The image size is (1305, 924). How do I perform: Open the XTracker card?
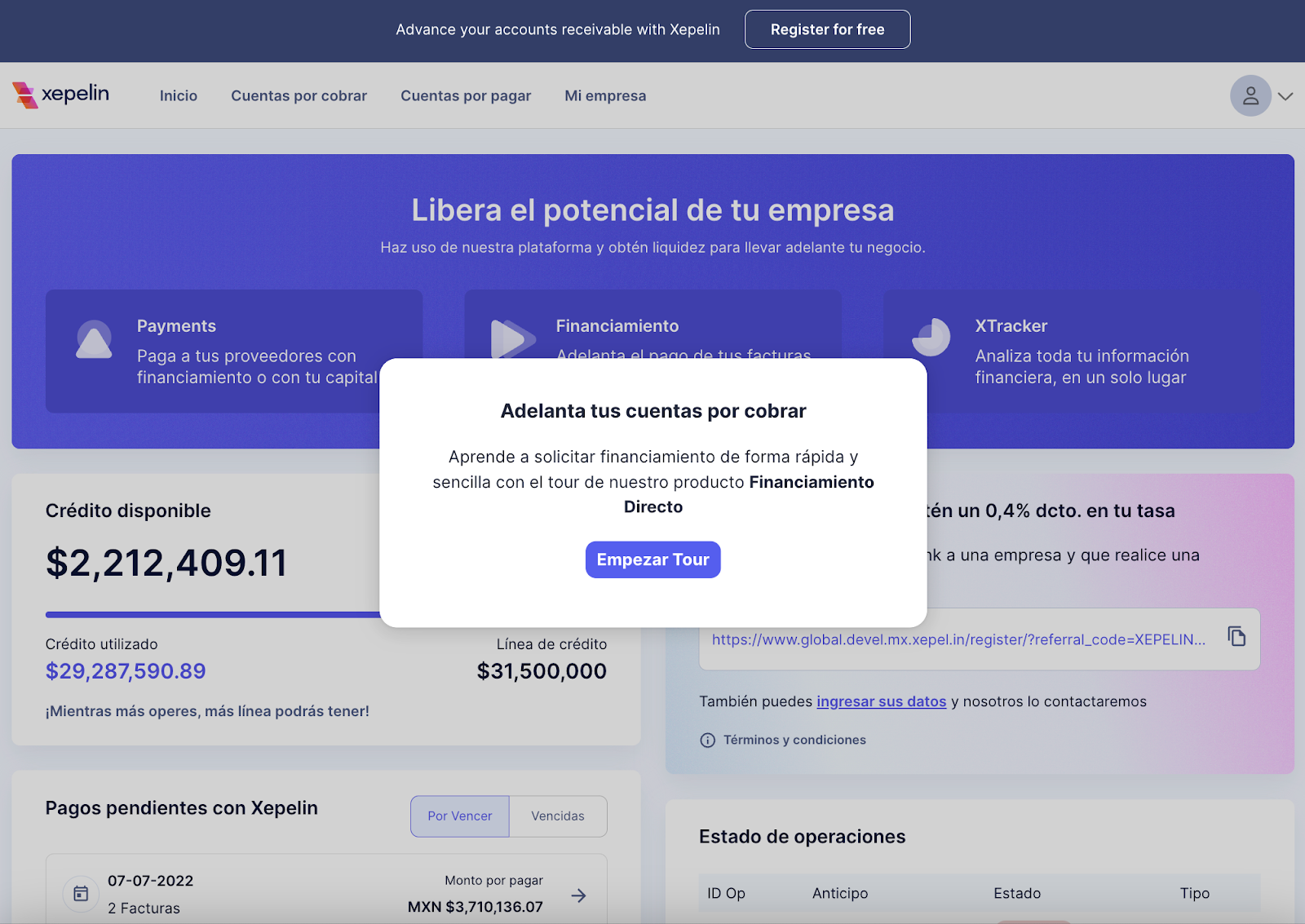1072,351
